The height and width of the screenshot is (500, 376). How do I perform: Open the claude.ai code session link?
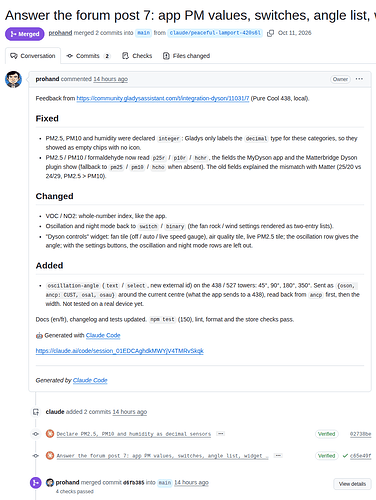click(119, 351)
